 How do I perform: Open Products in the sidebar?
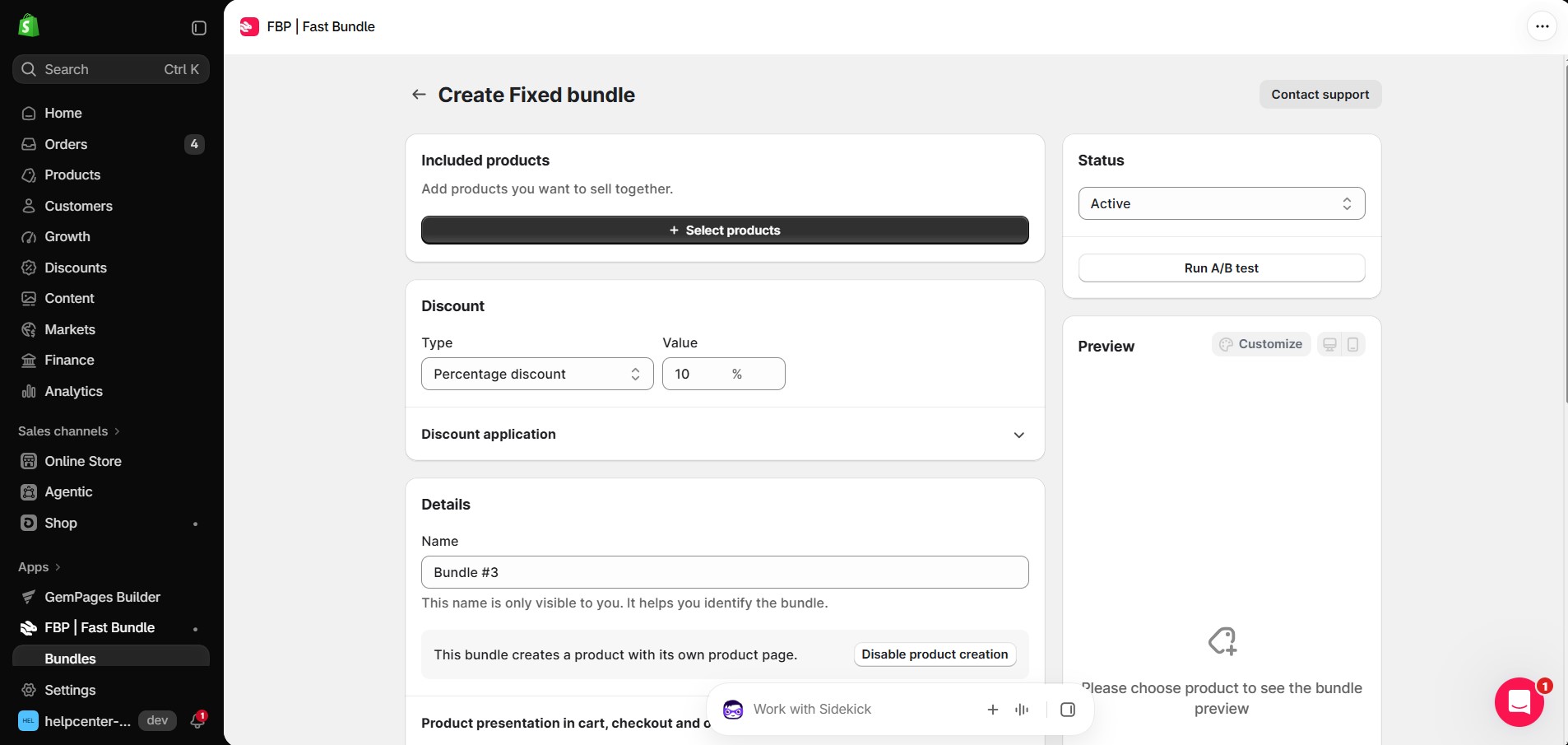[x=111, y=175]
